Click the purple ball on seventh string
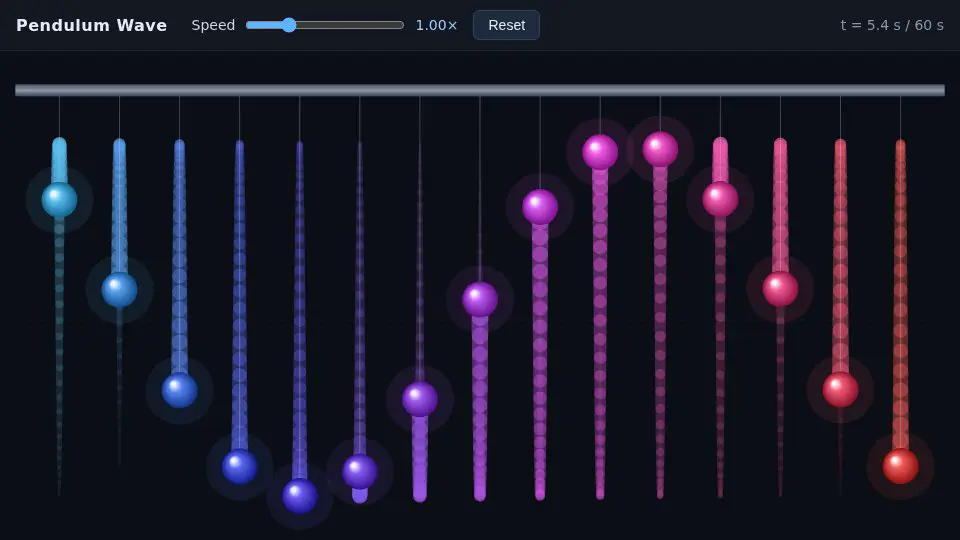960x540 pixels. click(x=419, y=399)
